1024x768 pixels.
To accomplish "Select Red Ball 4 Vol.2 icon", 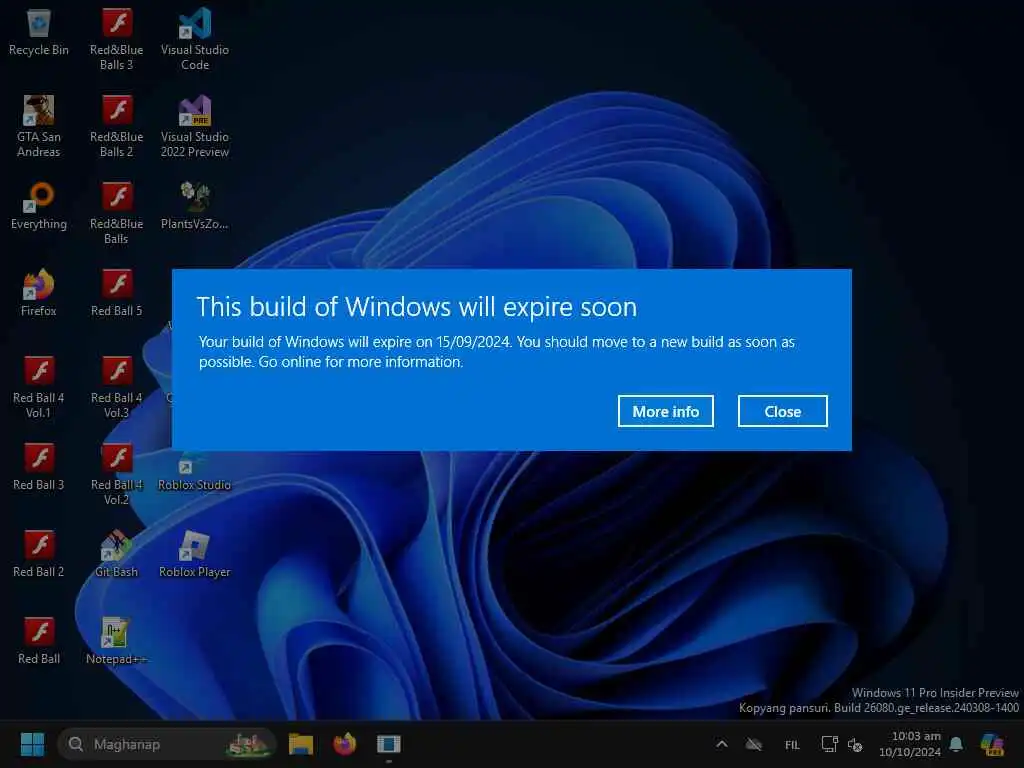I will coord(116,473).
